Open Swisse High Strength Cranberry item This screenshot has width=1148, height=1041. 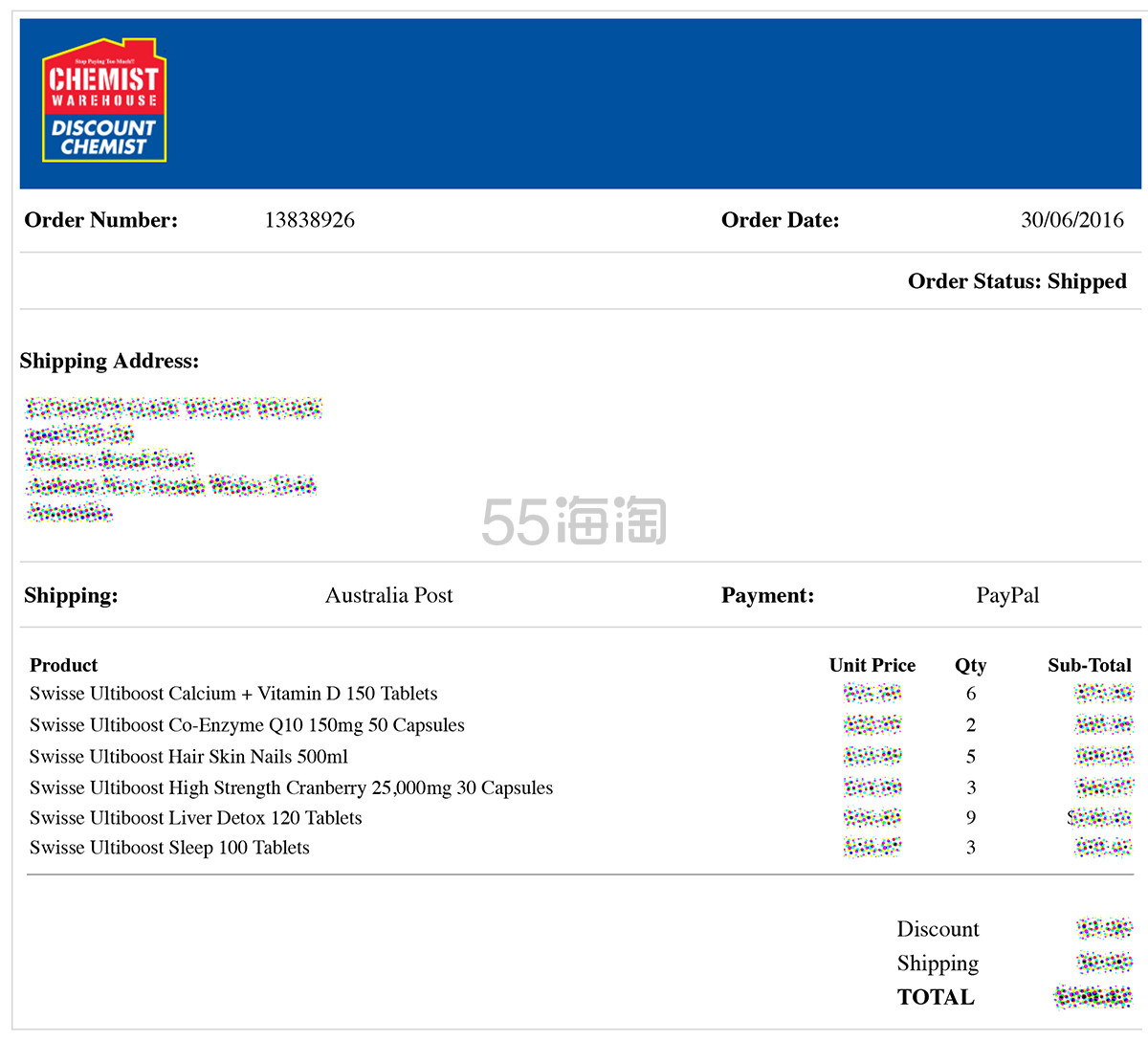point(291,787)
